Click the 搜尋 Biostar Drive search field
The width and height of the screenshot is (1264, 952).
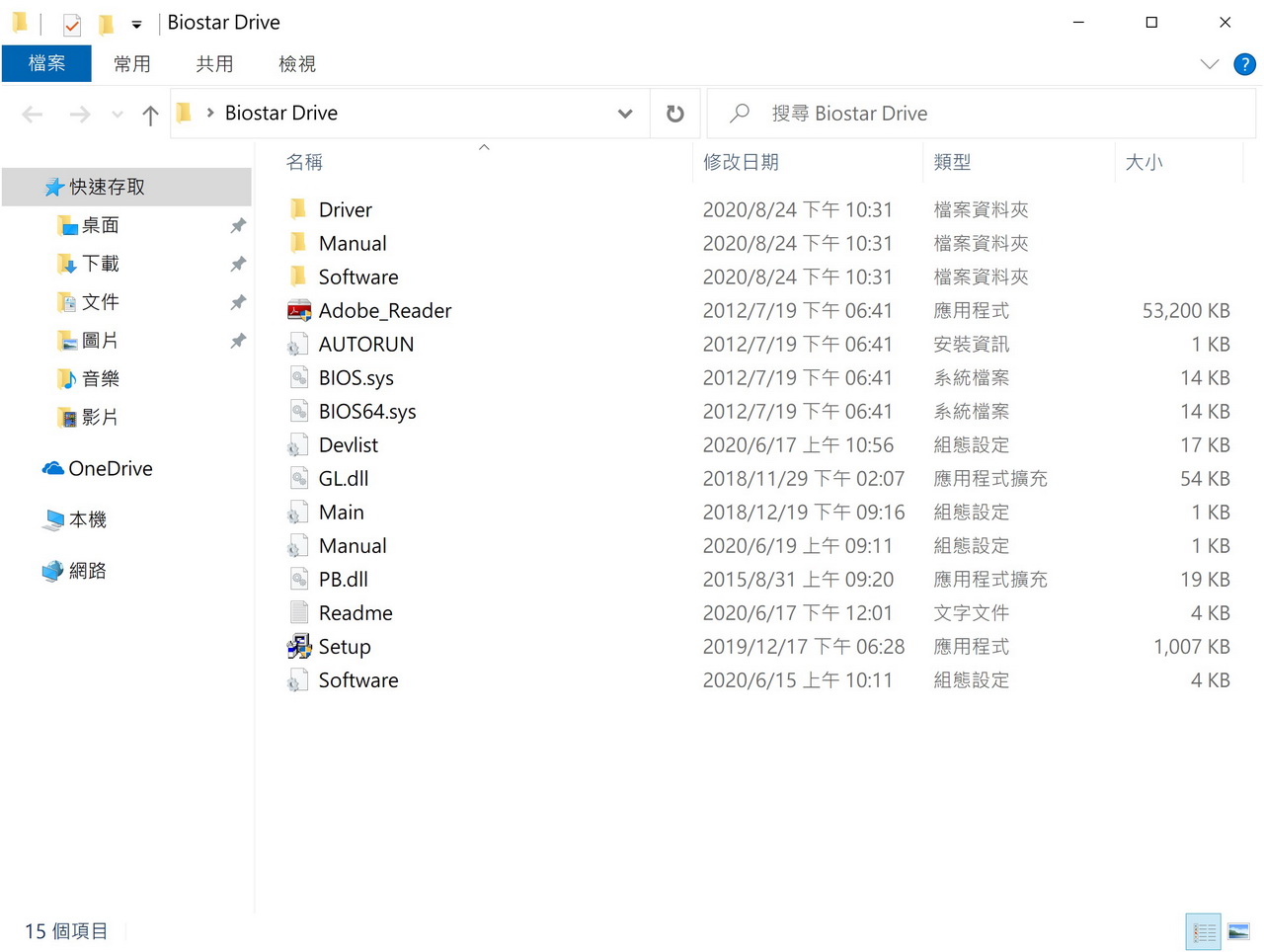(982, 114)
